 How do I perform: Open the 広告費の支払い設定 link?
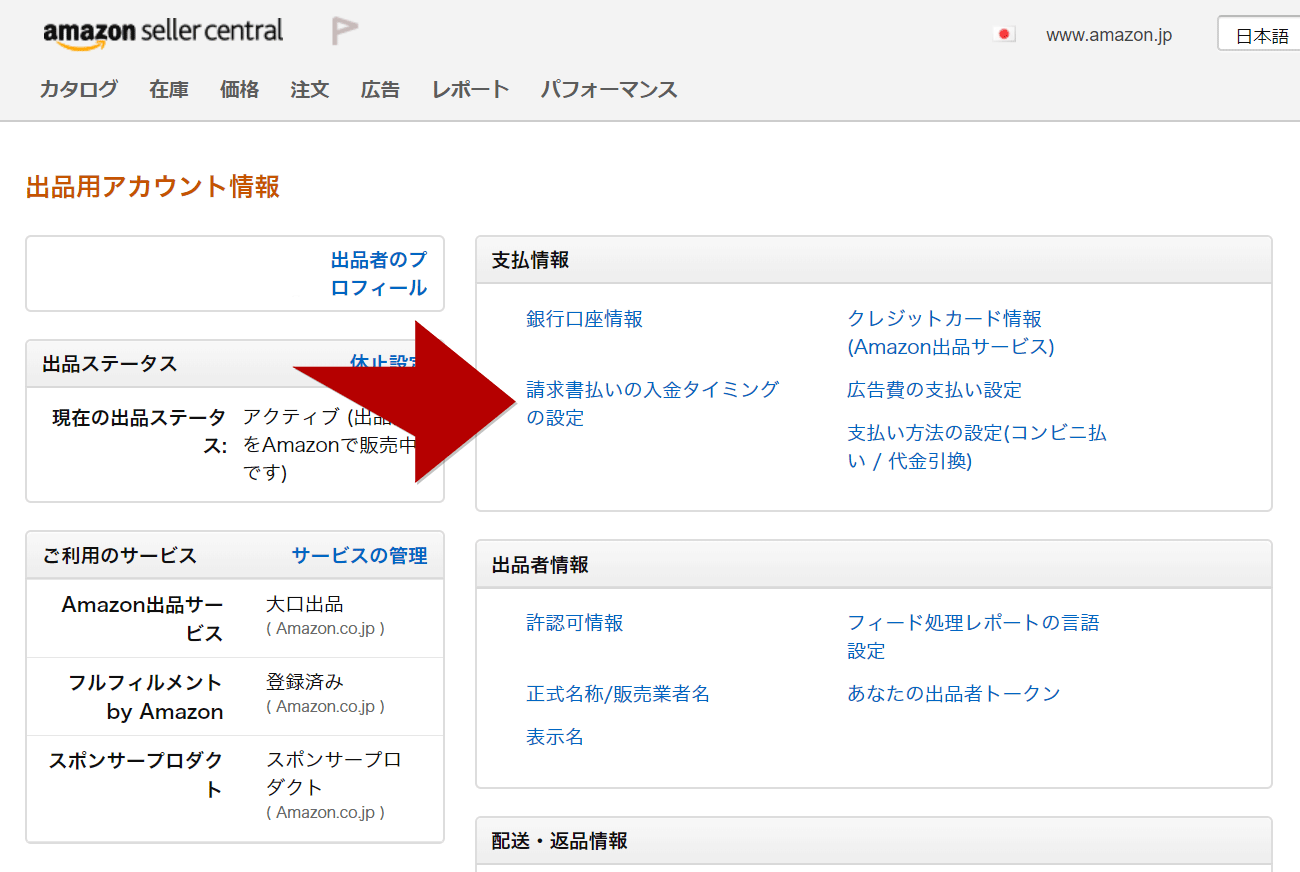pyautogui.click(x=935, y=390)
